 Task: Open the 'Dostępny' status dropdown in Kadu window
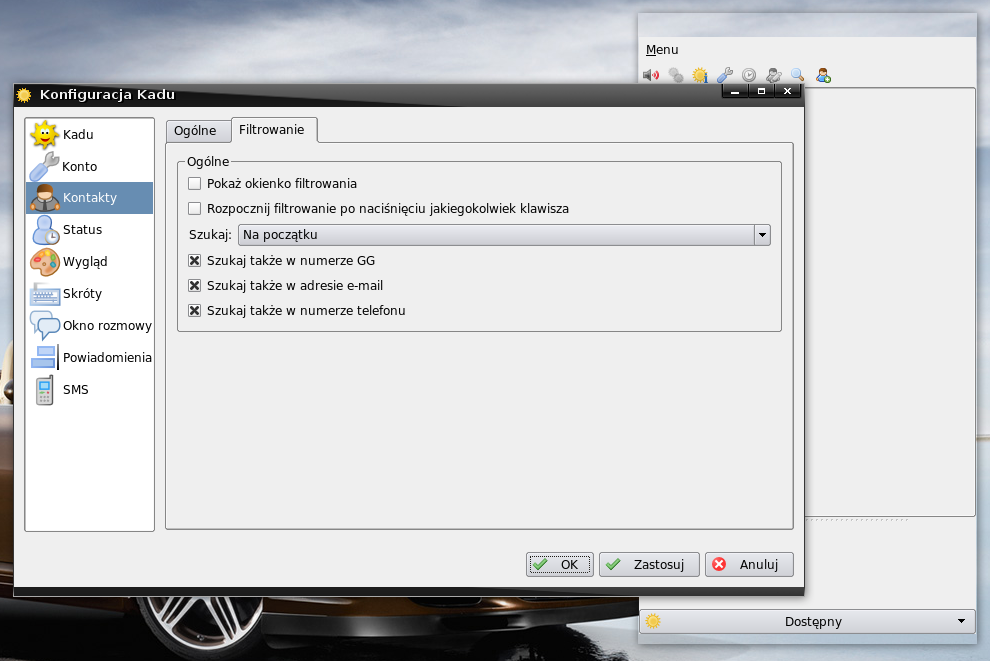pos(808,621)
